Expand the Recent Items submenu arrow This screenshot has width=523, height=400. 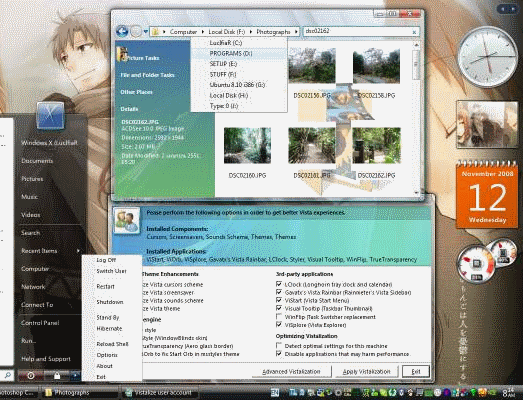78,251
